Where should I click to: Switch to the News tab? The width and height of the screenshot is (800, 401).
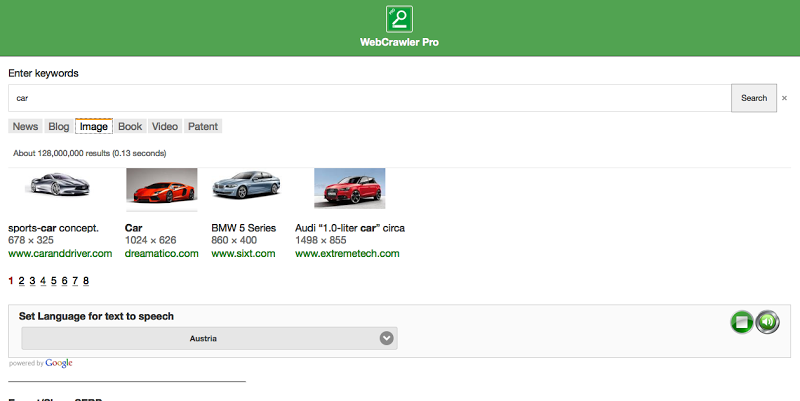(26, 127)
